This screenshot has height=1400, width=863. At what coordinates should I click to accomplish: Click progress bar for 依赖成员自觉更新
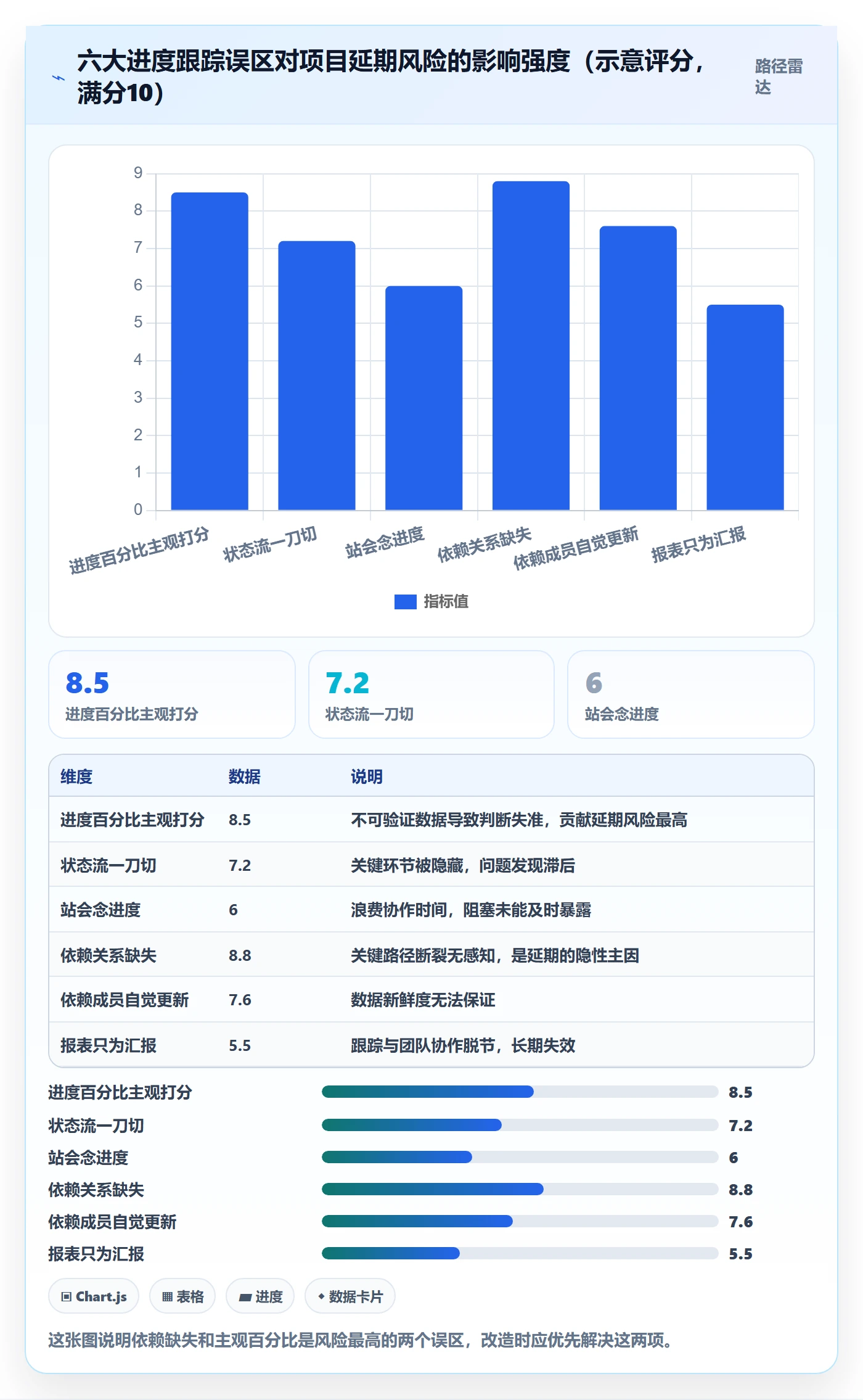520,1221
